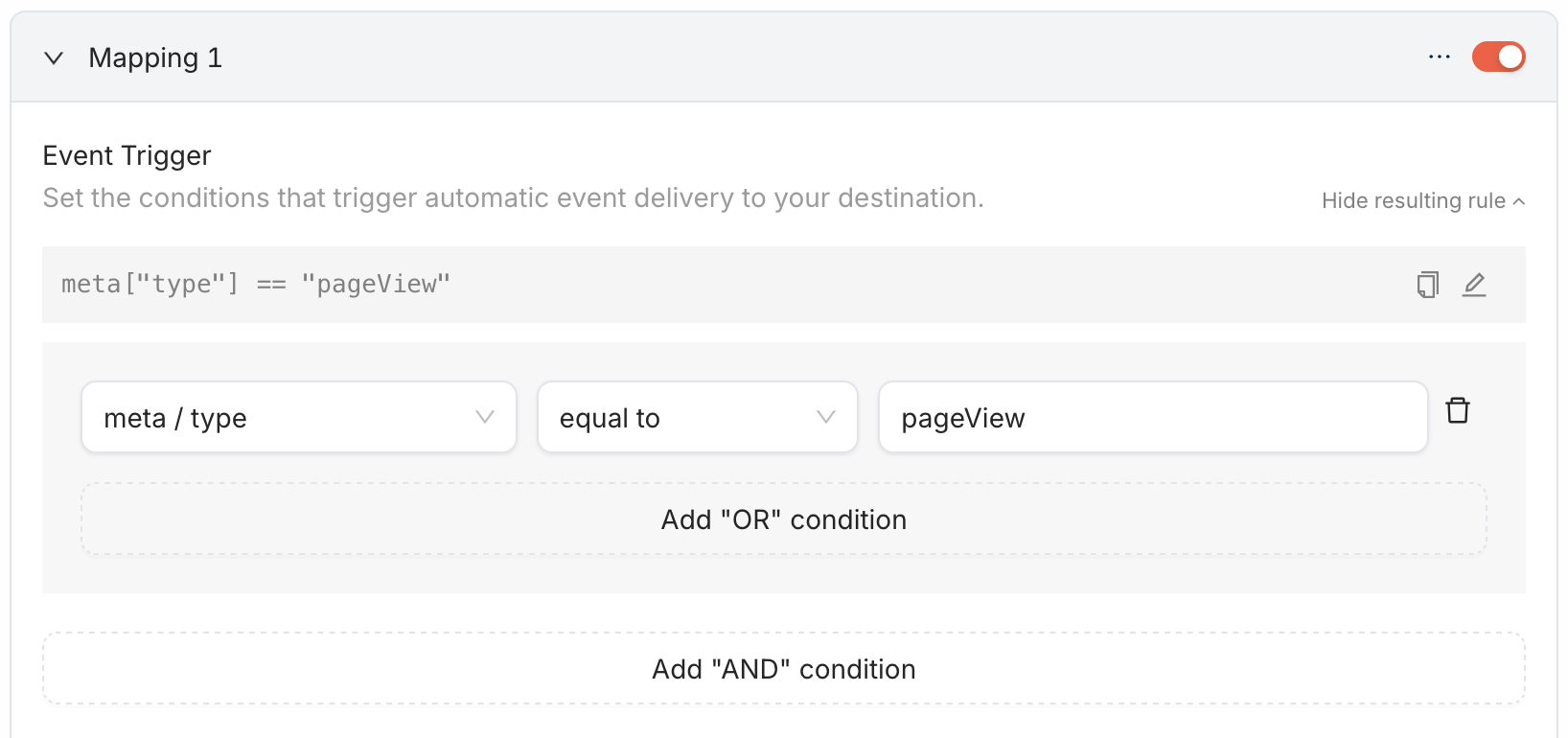
Task: Focus the pageView value input field
Action: click(1152, 418)
